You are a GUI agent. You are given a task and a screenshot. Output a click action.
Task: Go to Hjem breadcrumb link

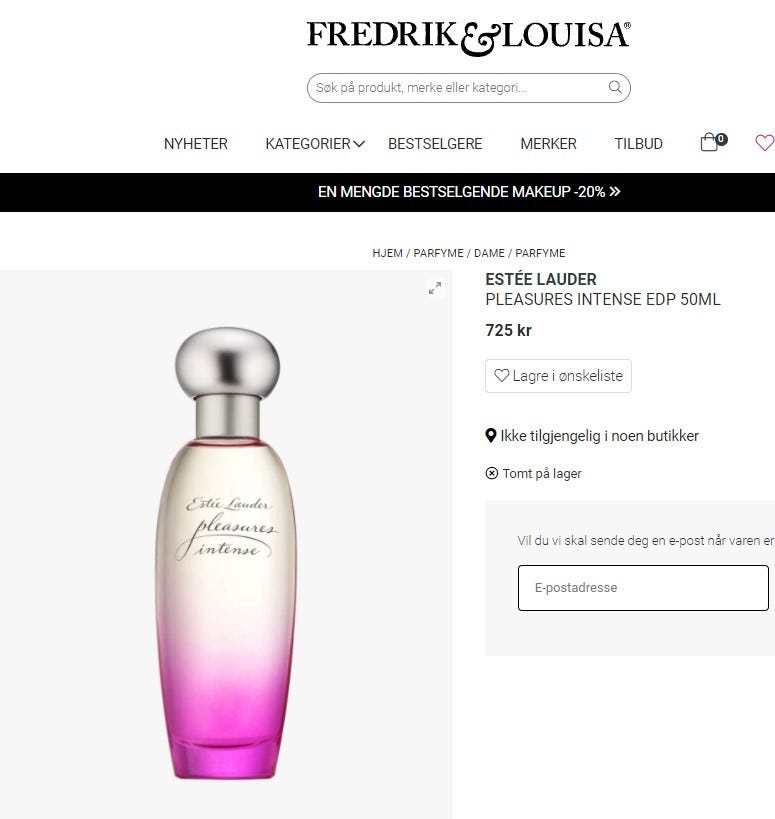(387, 253)
